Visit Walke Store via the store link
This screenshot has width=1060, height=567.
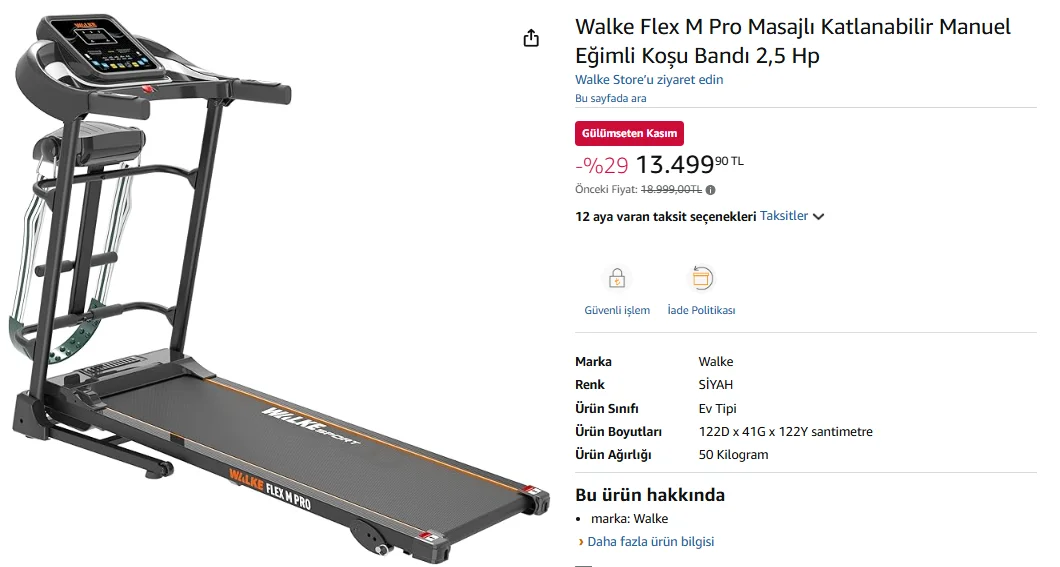[x=649, y=80]
